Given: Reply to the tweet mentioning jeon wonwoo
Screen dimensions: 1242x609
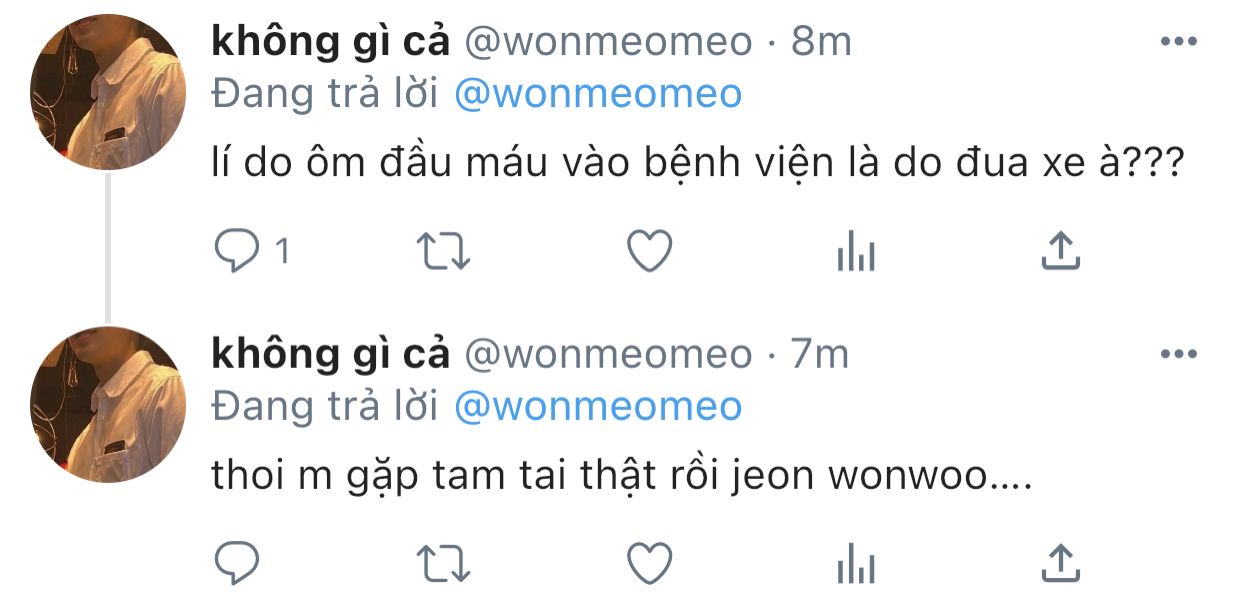Looking at the screenshot, I should pyautogui.click(x=237, y=564).
